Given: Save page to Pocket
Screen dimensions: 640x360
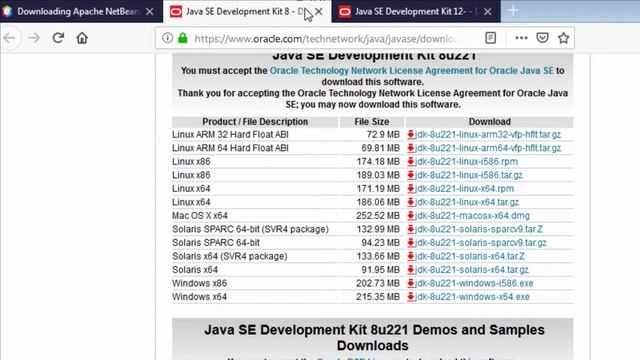Looking at the screenshot, I should (x=542, y=38).
